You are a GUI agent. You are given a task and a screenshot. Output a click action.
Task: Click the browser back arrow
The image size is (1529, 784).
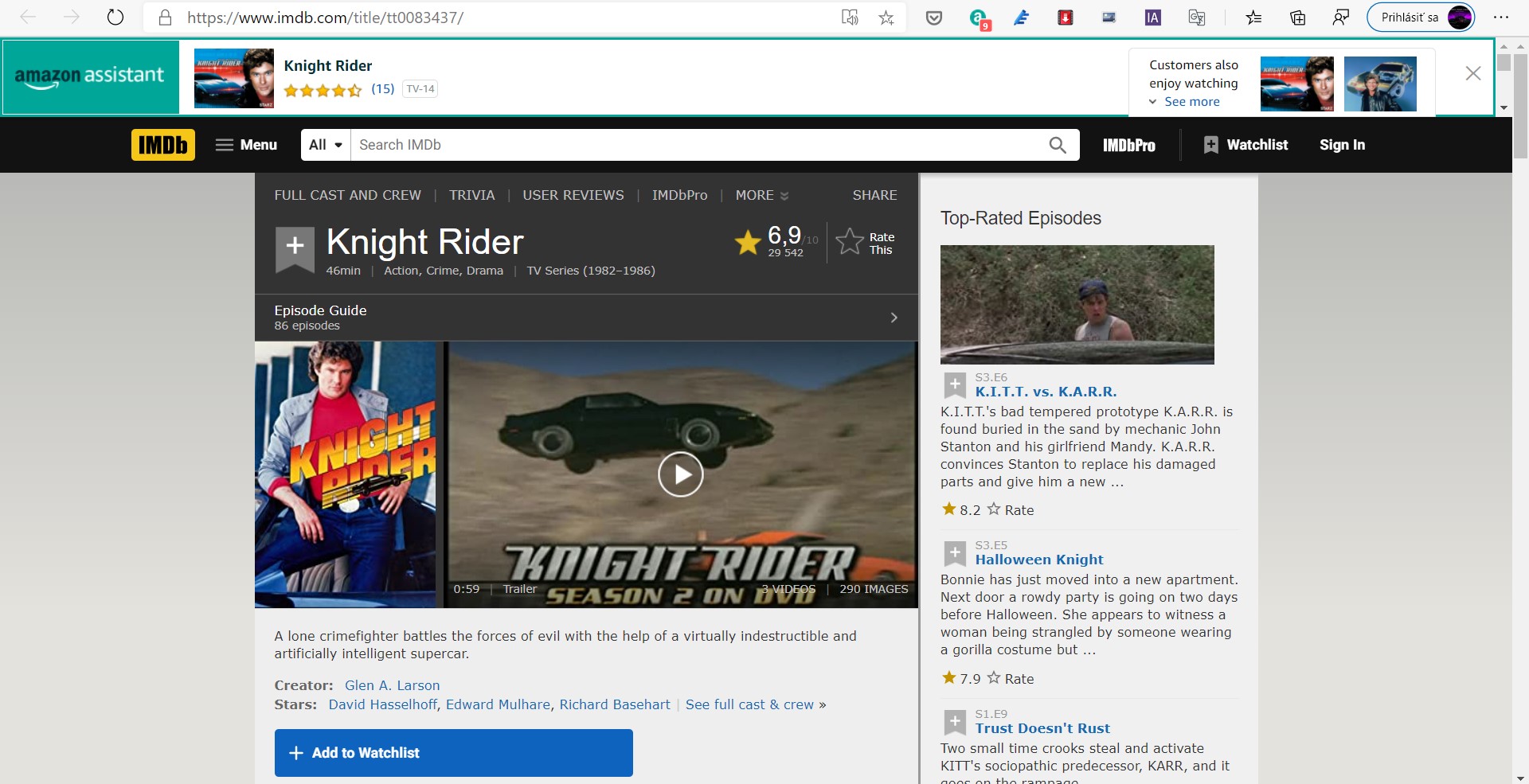28,18
